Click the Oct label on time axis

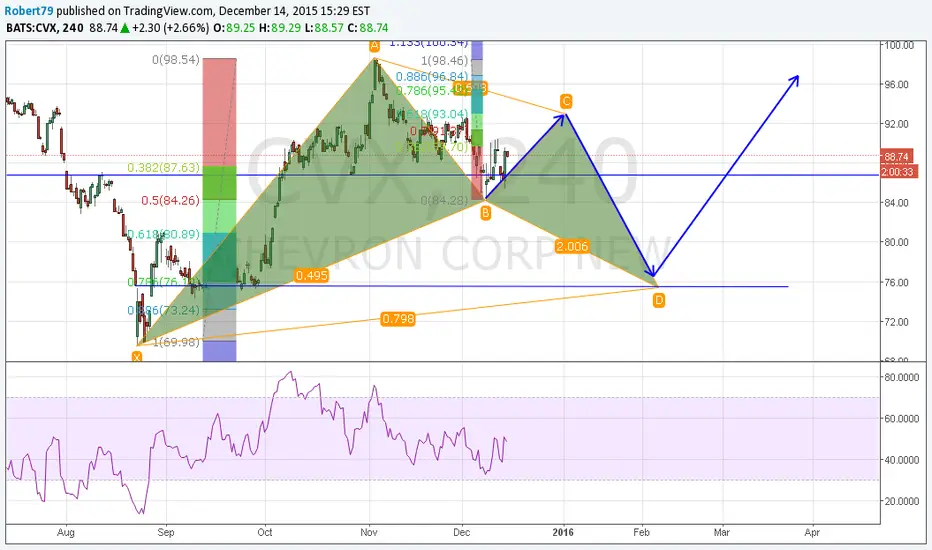coord(265,532)
